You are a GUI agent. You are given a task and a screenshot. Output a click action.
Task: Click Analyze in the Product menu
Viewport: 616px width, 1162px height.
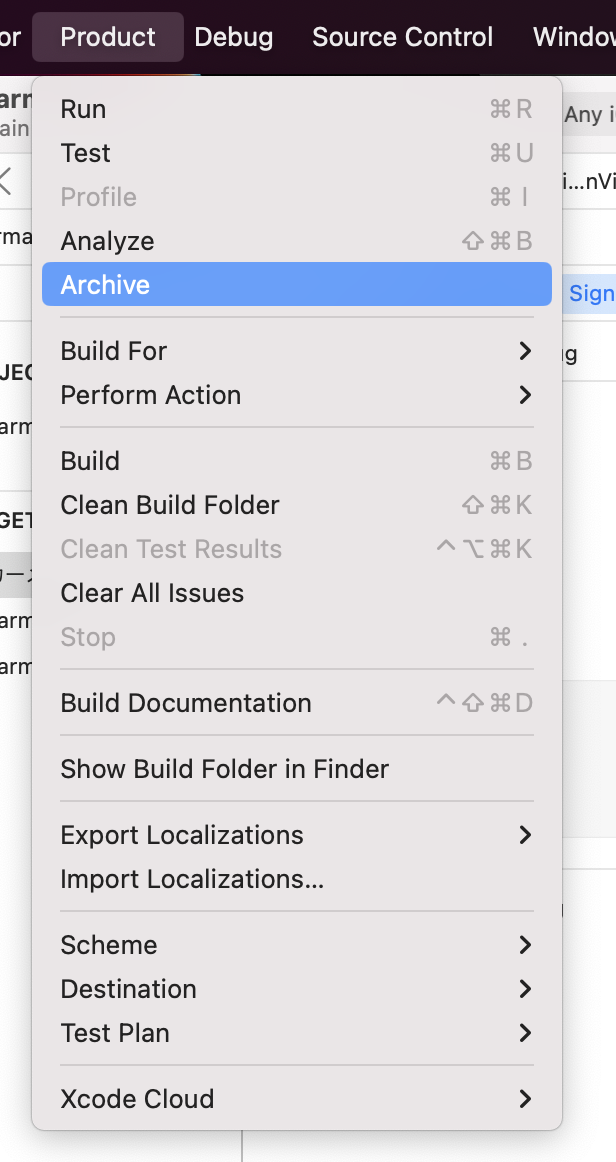[108, 241]
